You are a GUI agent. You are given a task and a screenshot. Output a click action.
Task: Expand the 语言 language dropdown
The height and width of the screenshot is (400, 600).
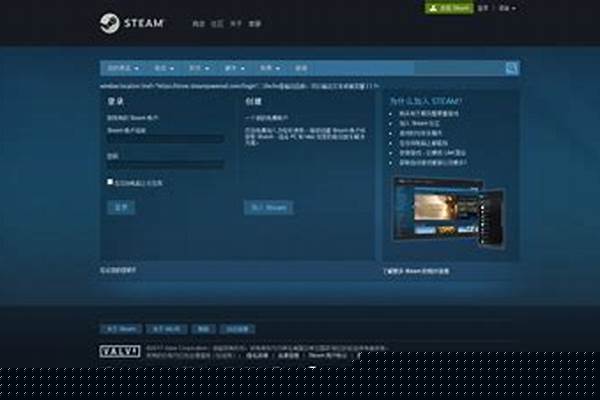coord(507,8)
